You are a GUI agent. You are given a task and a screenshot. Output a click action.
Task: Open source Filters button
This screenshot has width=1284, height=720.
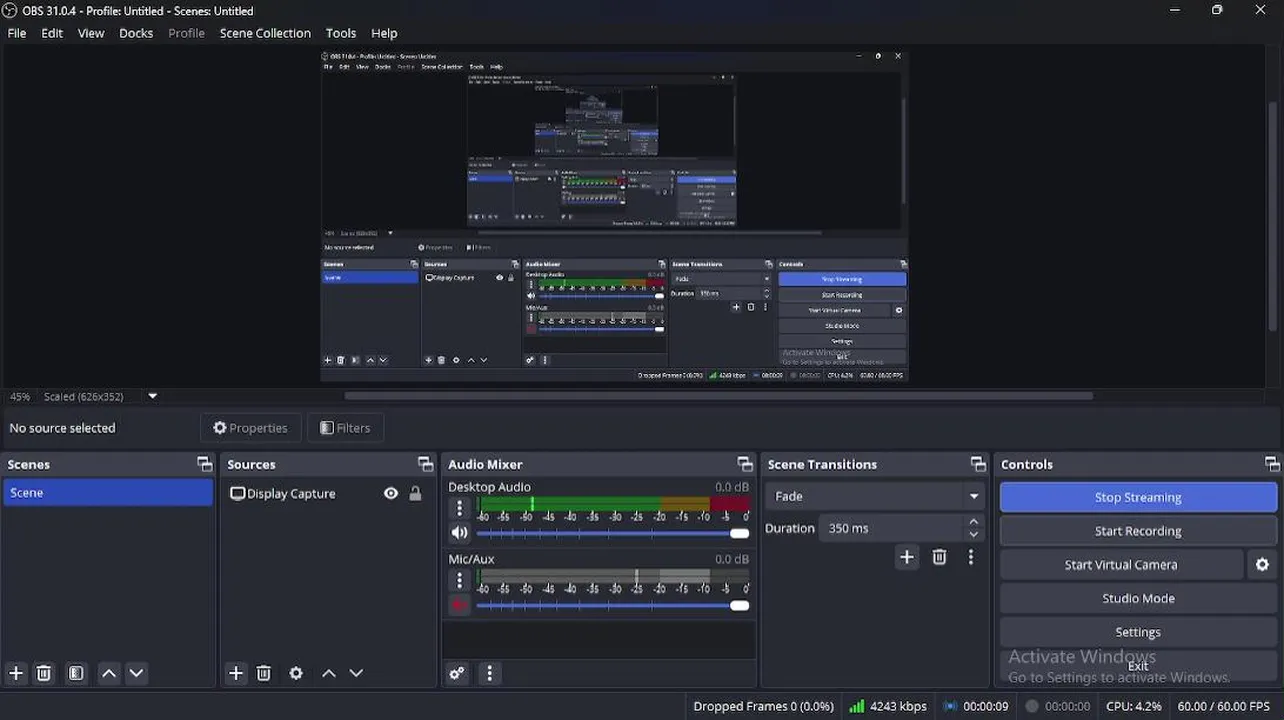click(x=345, y=428)
